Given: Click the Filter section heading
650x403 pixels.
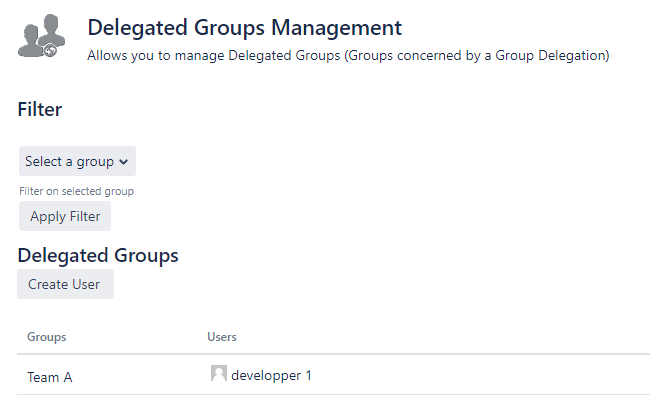Looking at the screenshot, I should pos(40,110).
